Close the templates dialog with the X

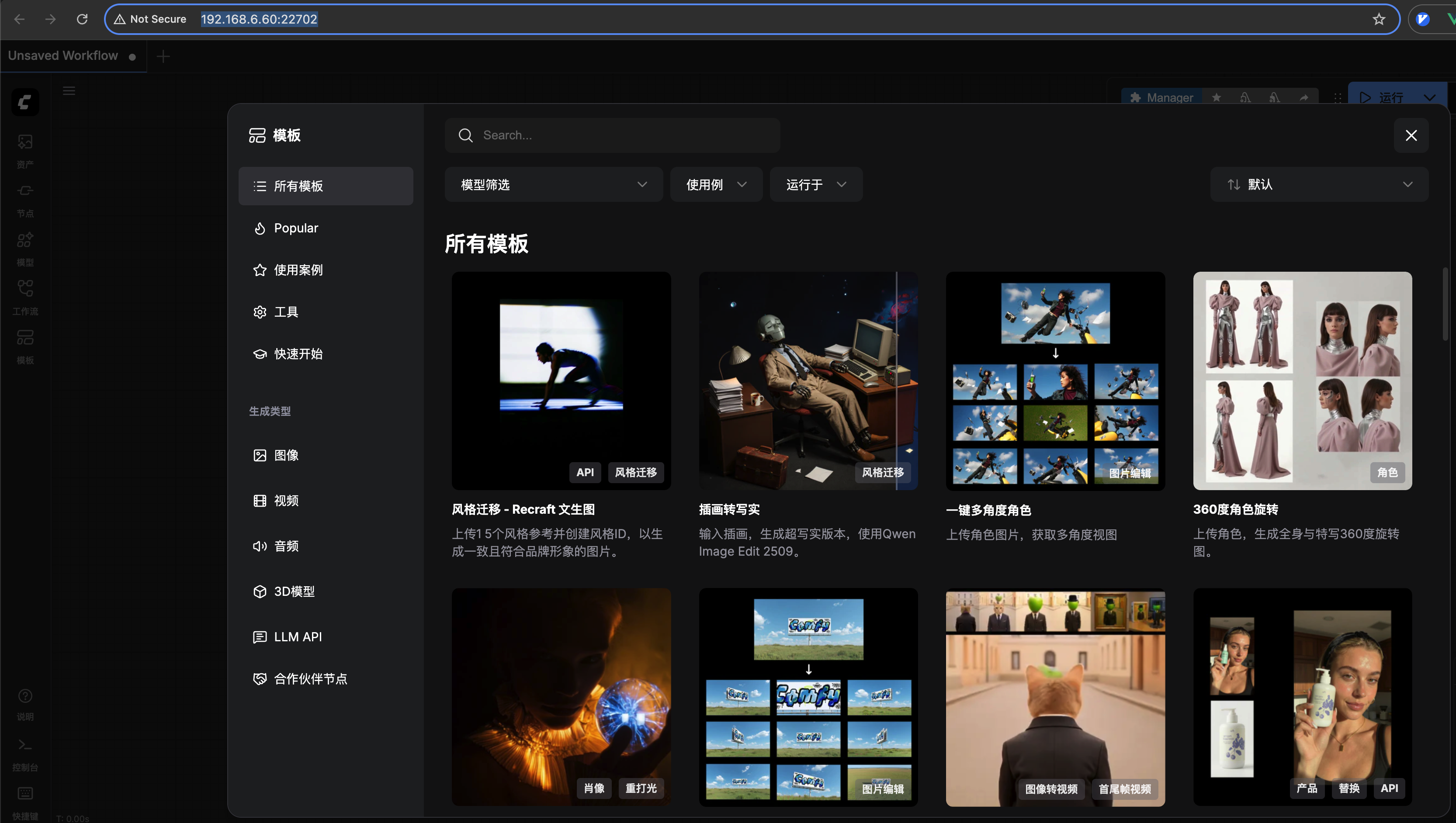pyautogui.click(x=1411, y=135)
